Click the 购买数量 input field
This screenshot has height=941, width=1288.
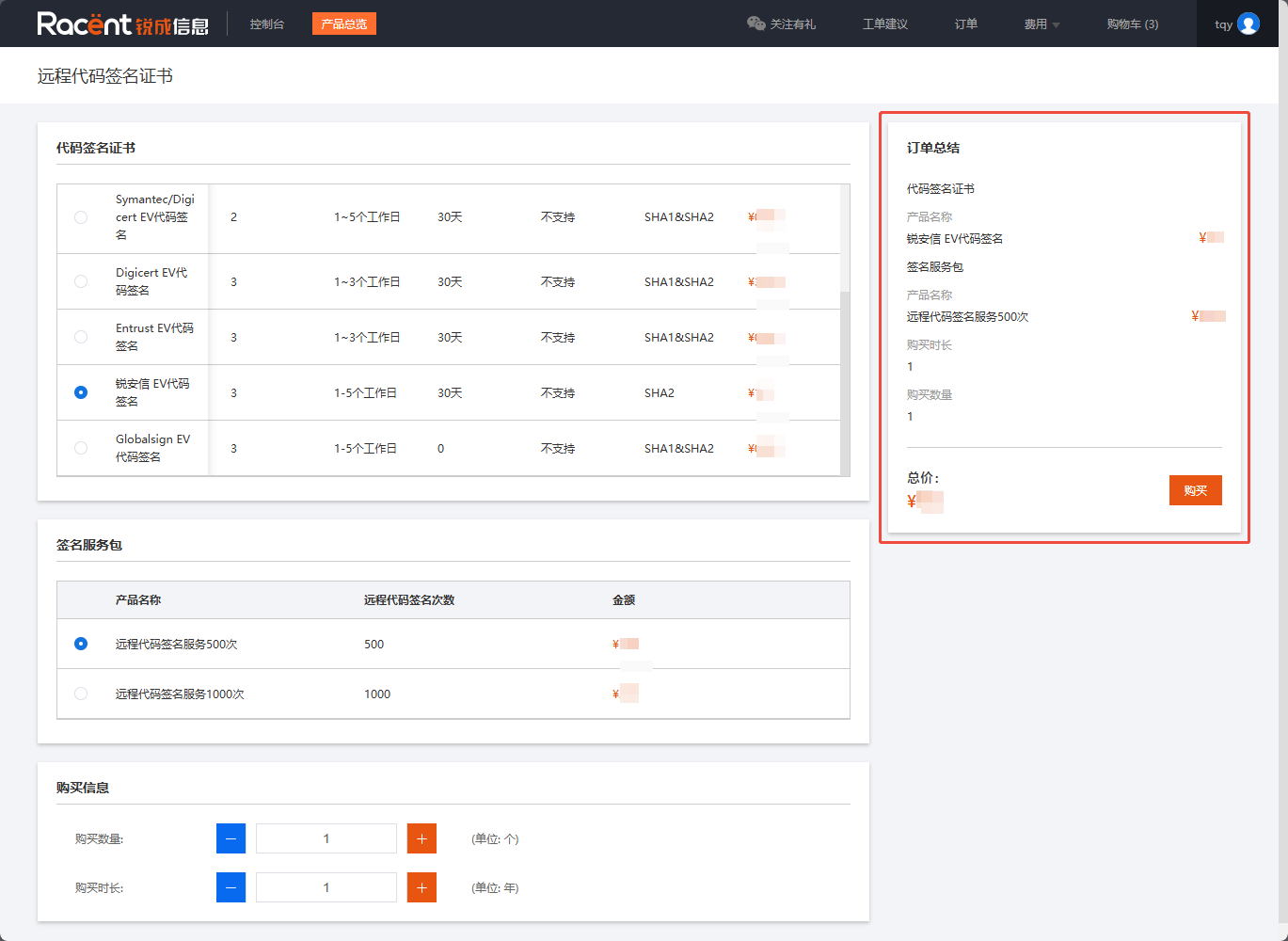pyautogui.click(x=326, y=838)
